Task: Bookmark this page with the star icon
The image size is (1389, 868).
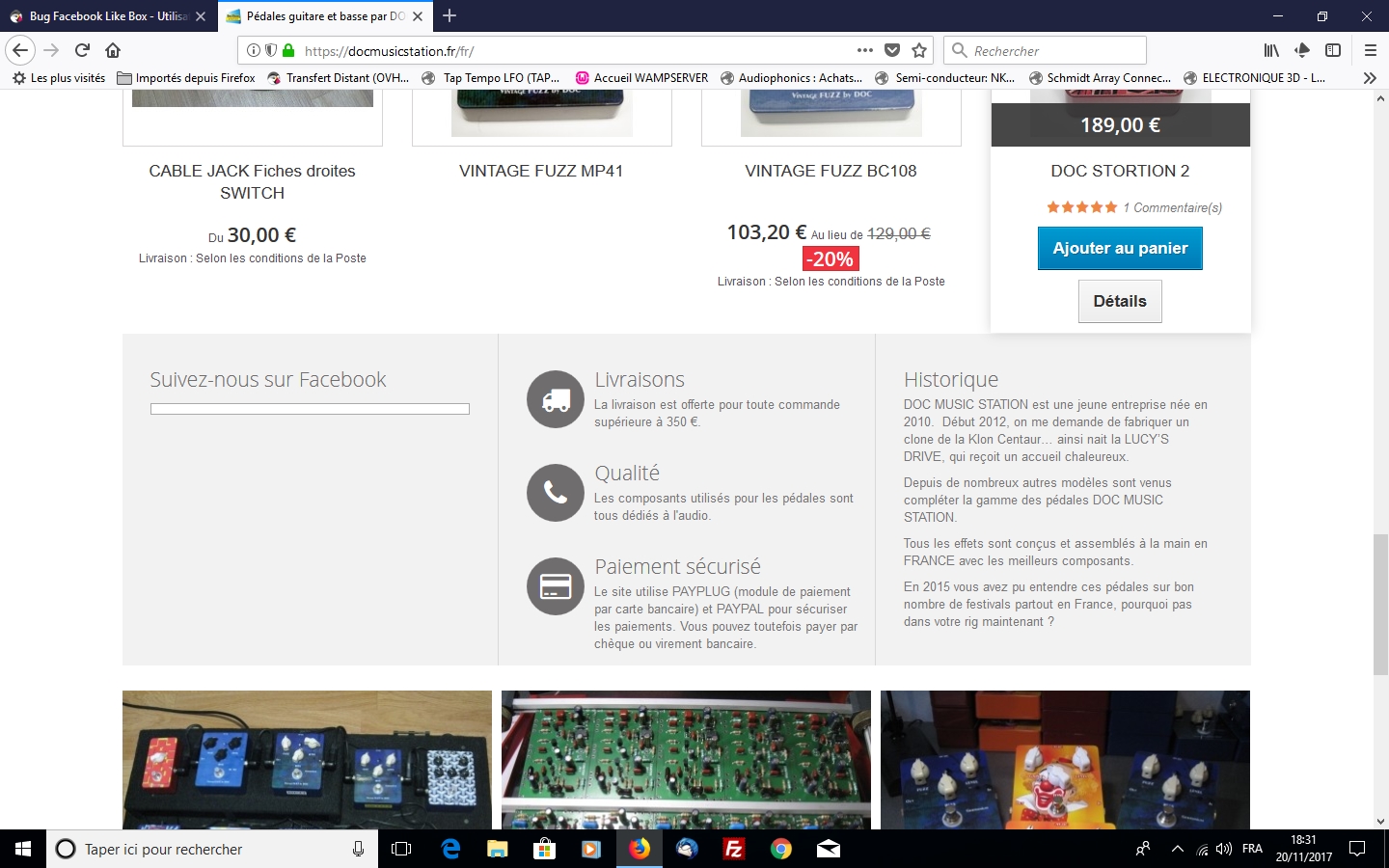Action: click(919, 50)
